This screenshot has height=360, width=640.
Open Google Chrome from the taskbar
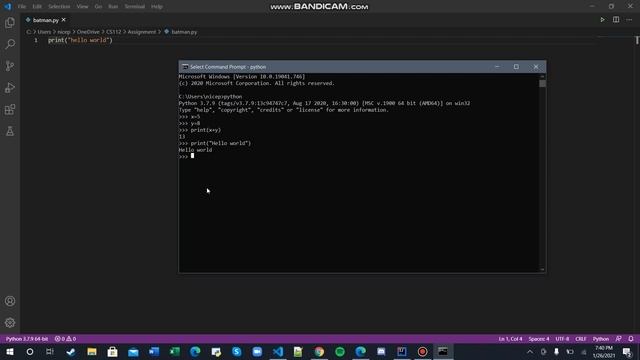pyautogui.click(x=319, y=351)
